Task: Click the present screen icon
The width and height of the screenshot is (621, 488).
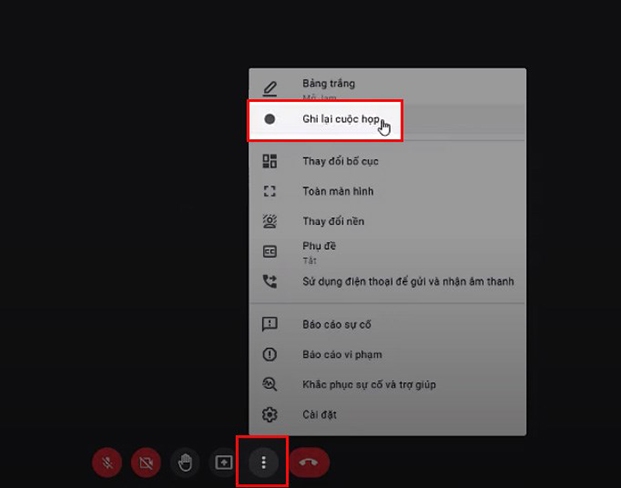Action: (224, 462)
